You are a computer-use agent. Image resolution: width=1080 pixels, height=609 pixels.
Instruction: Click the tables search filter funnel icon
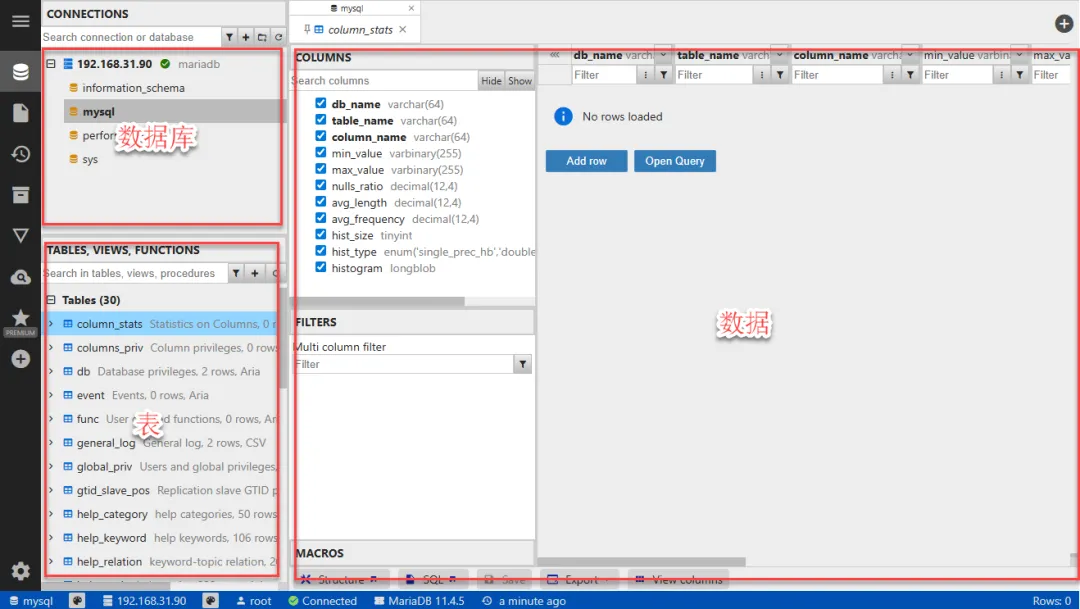click(x=236, y=273)
